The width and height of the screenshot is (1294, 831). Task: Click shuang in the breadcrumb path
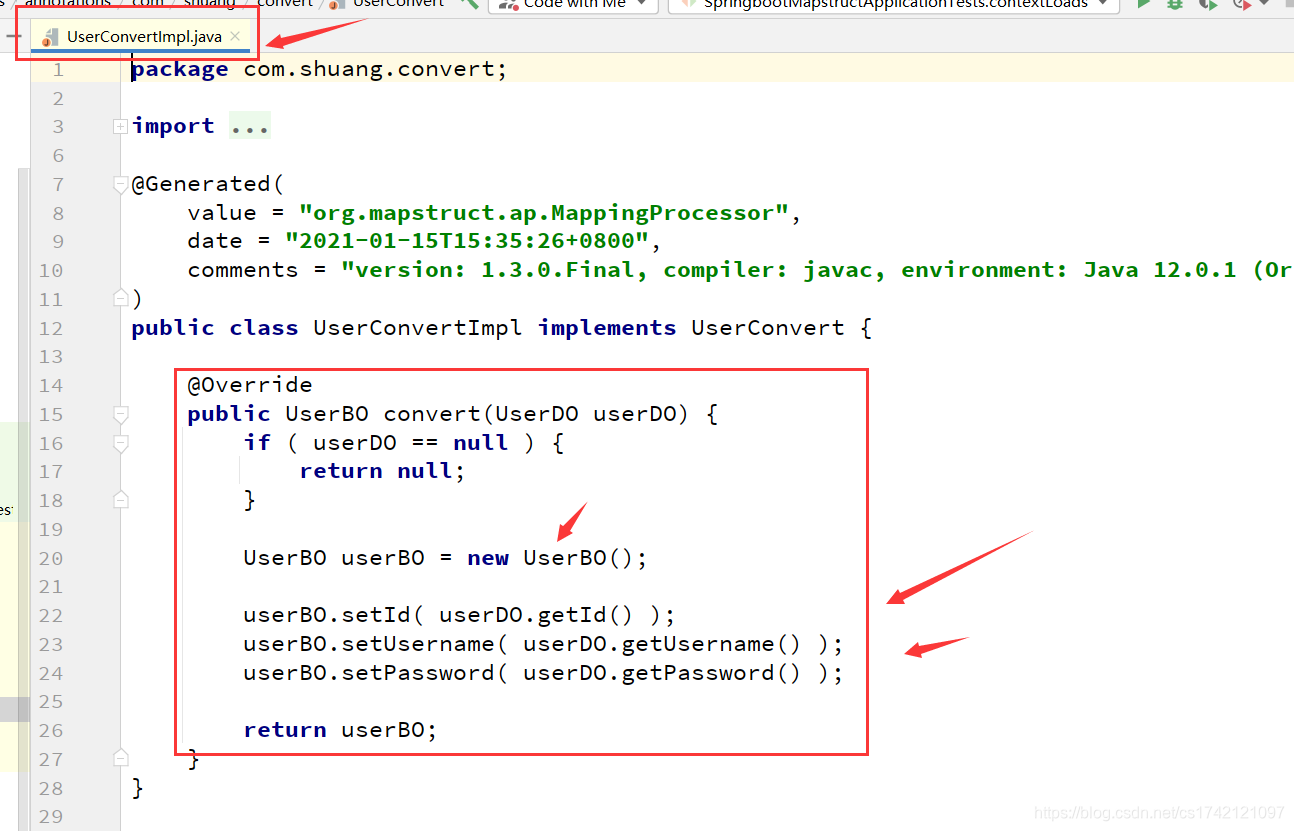(x=210, y=3)
